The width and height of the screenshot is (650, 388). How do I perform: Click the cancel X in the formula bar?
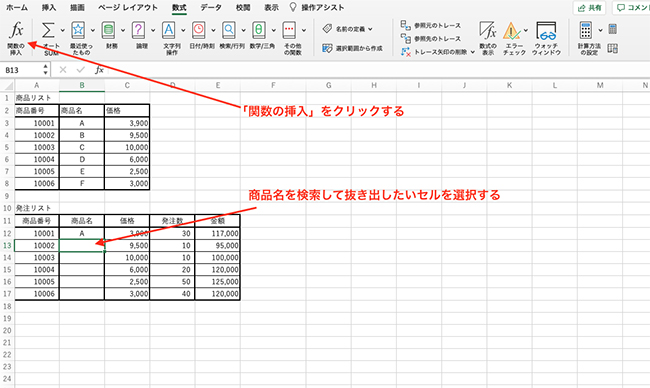point(63,70)
